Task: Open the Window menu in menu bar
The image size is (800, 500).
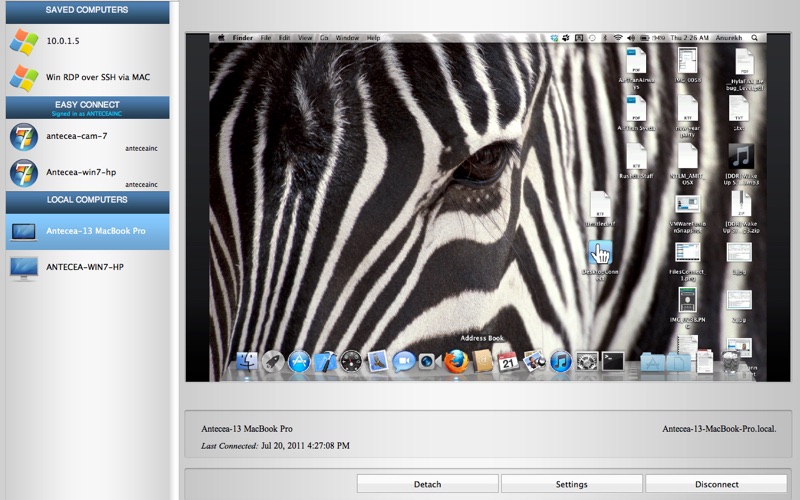Action: pos(347,38)
